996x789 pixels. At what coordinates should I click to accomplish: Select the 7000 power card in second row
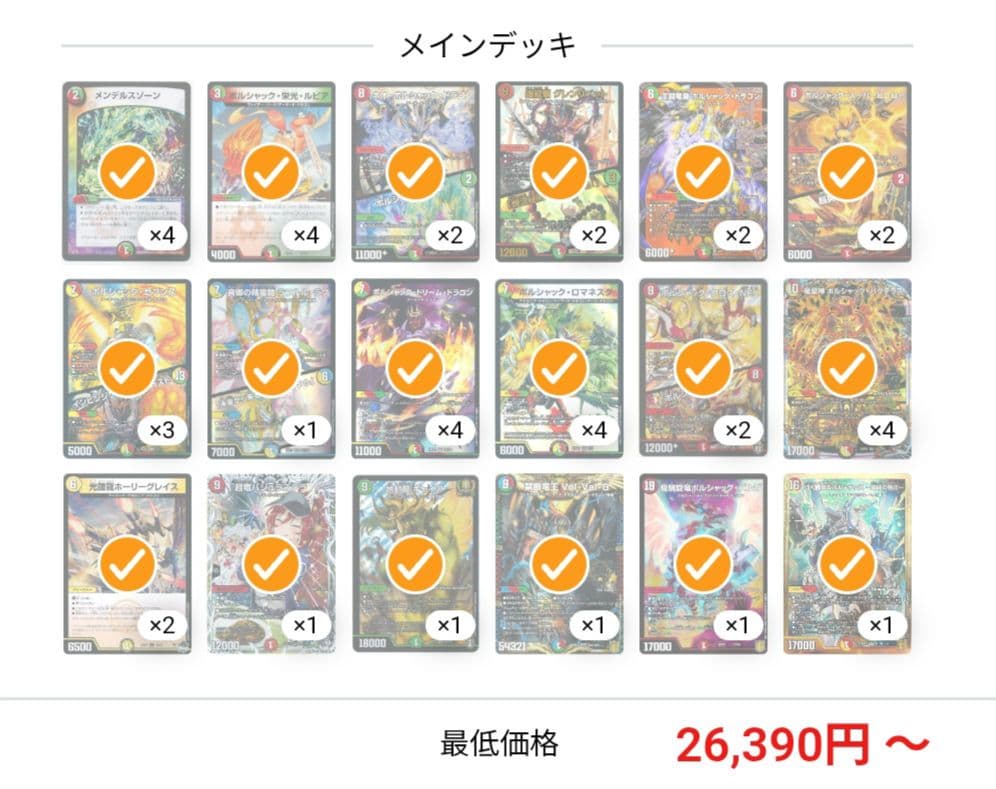pos(271,368)
